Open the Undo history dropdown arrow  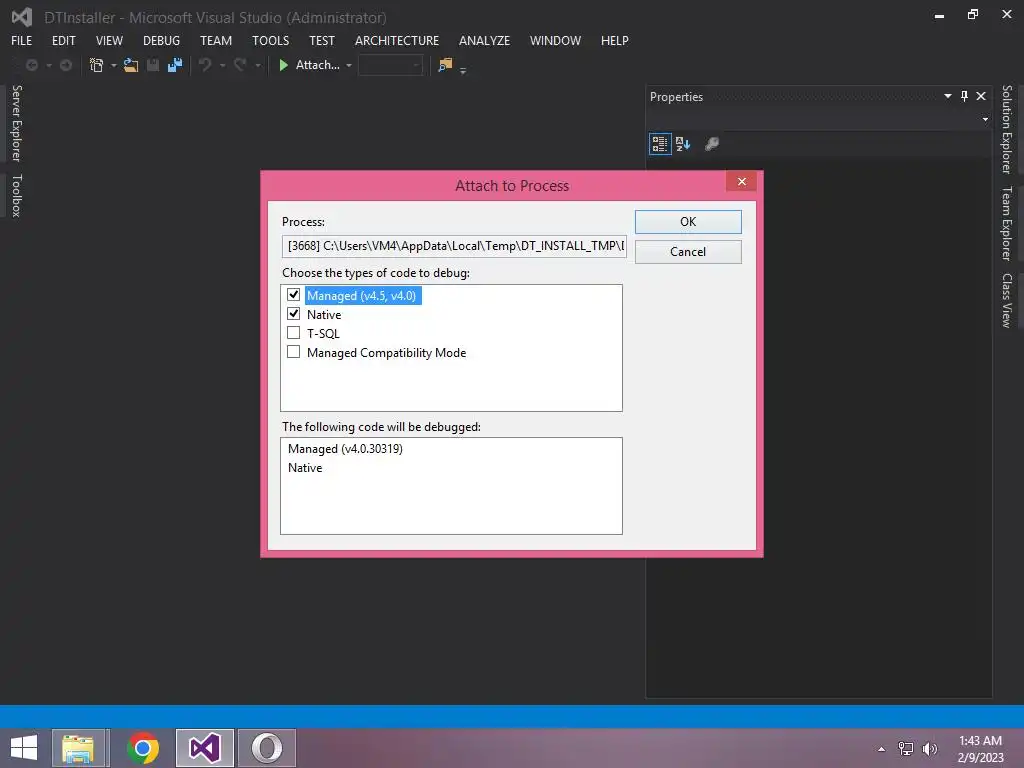pyautogui.click(x=223, y=65)
